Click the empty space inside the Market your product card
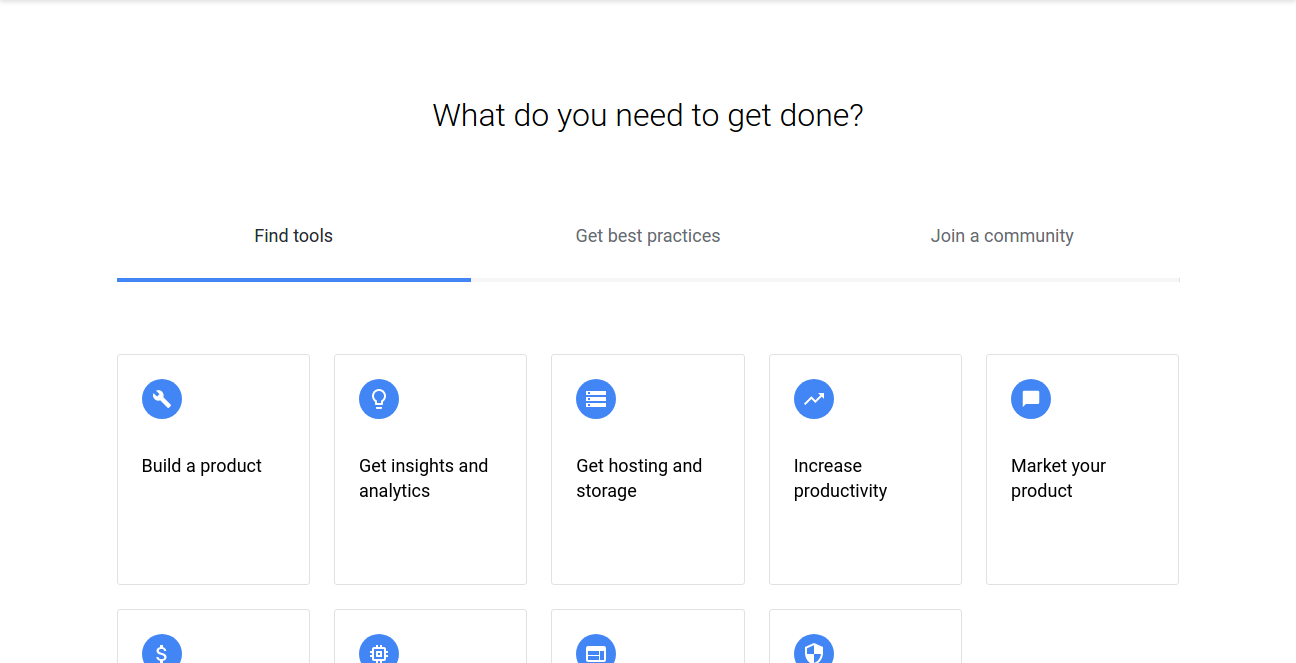 [1082, 545]
